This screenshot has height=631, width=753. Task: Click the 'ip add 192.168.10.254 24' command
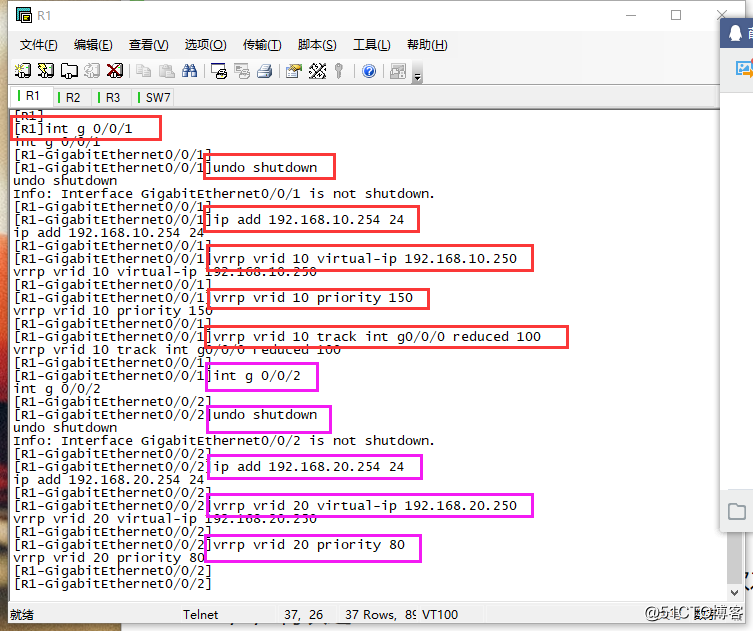pos(308,219)
